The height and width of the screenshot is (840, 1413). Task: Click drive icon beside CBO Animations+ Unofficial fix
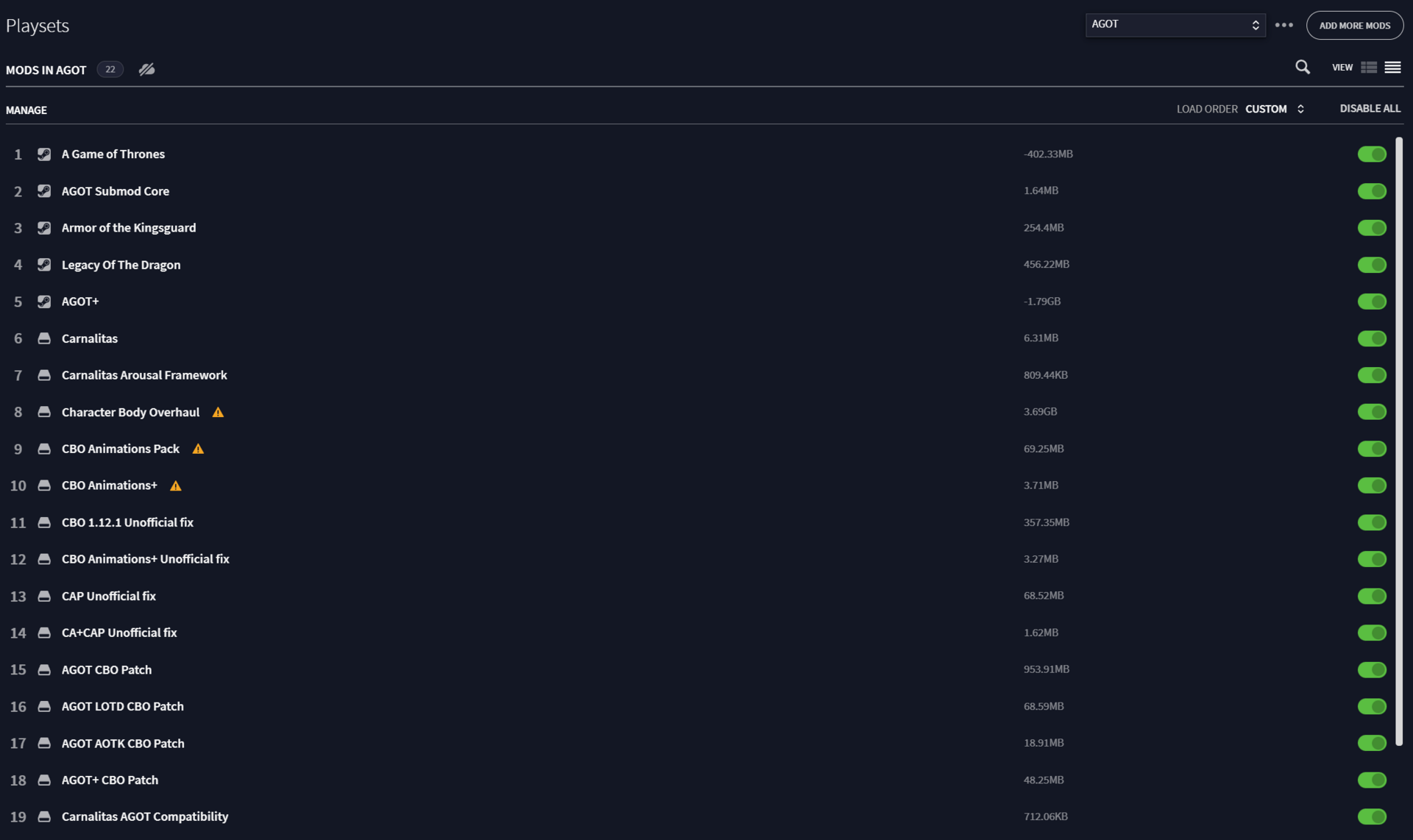44,559
